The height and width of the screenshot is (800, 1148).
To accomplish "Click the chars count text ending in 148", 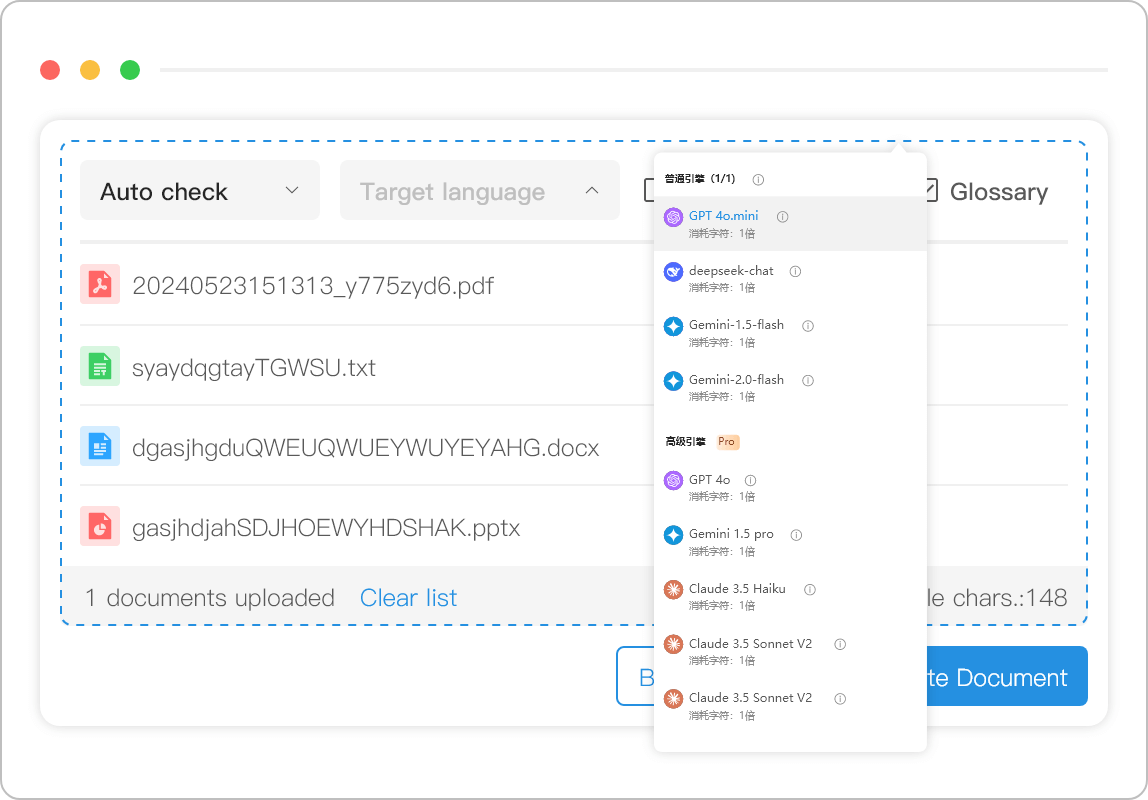I will pos(997,598).
